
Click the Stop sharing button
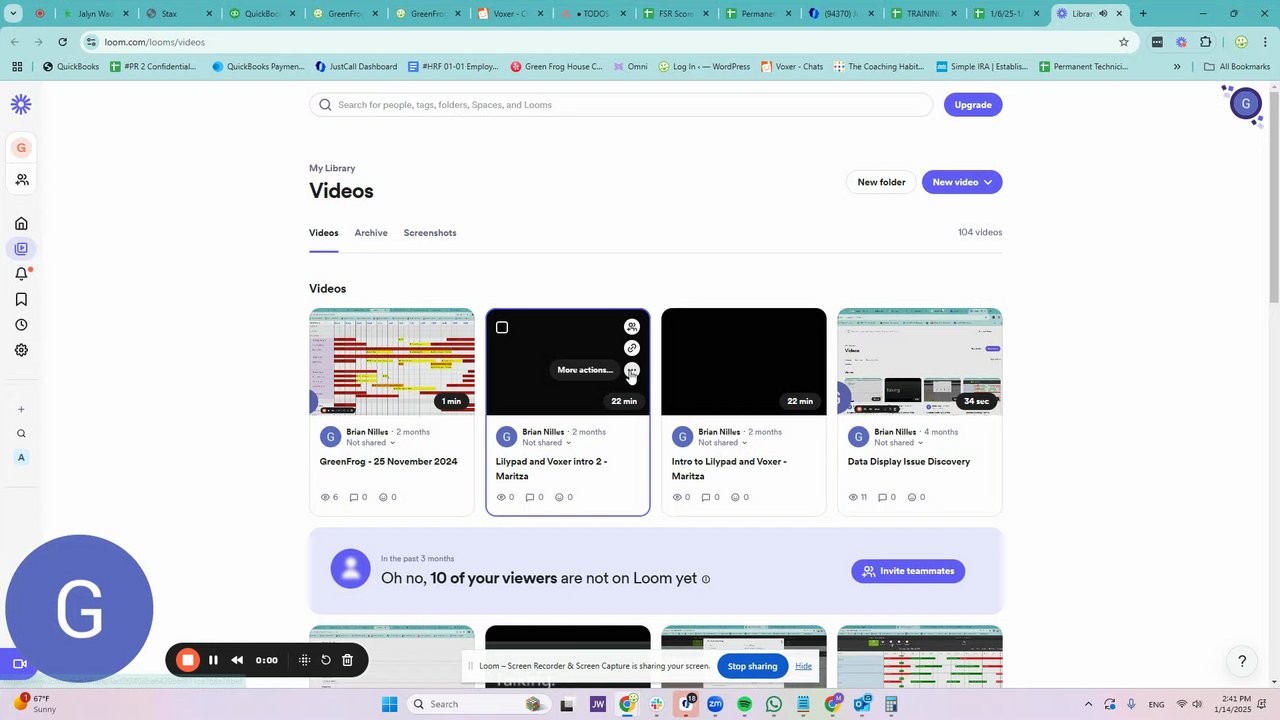(x=752, y=666)
